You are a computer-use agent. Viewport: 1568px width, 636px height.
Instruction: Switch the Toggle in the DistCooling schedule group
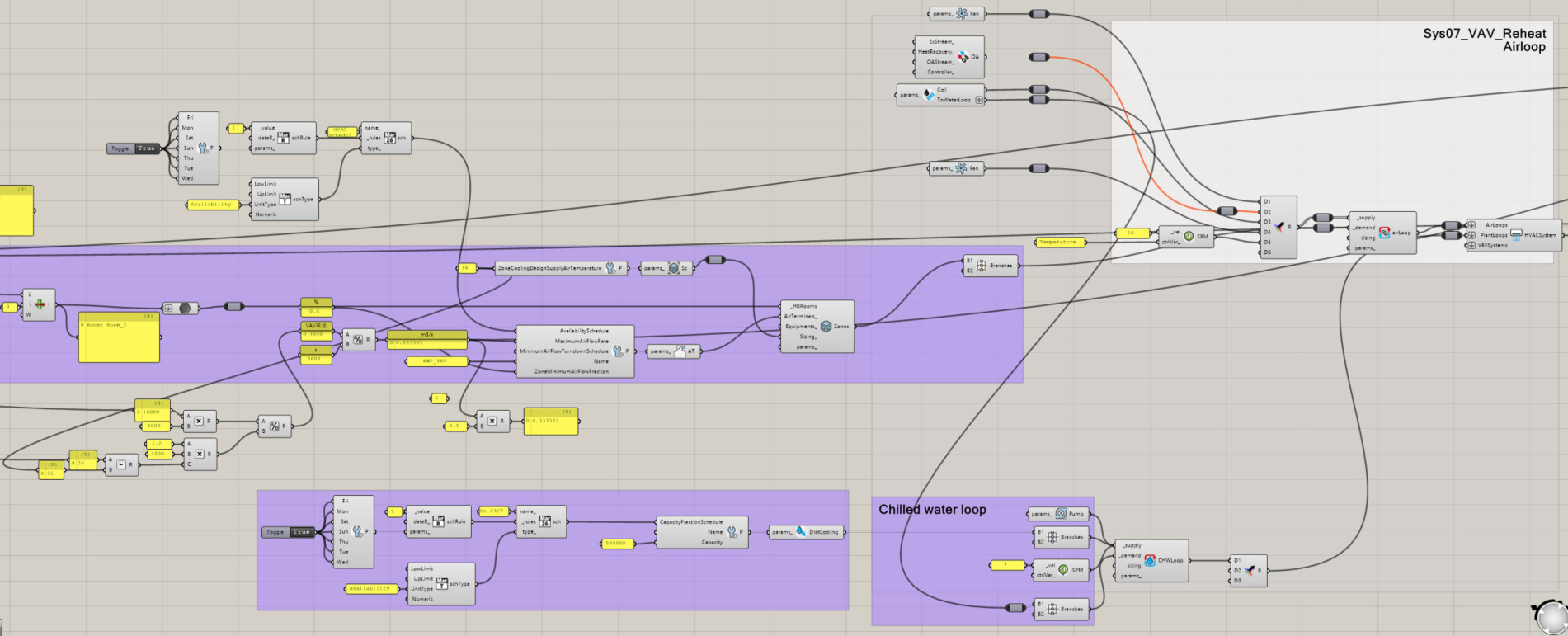(301, 532)
